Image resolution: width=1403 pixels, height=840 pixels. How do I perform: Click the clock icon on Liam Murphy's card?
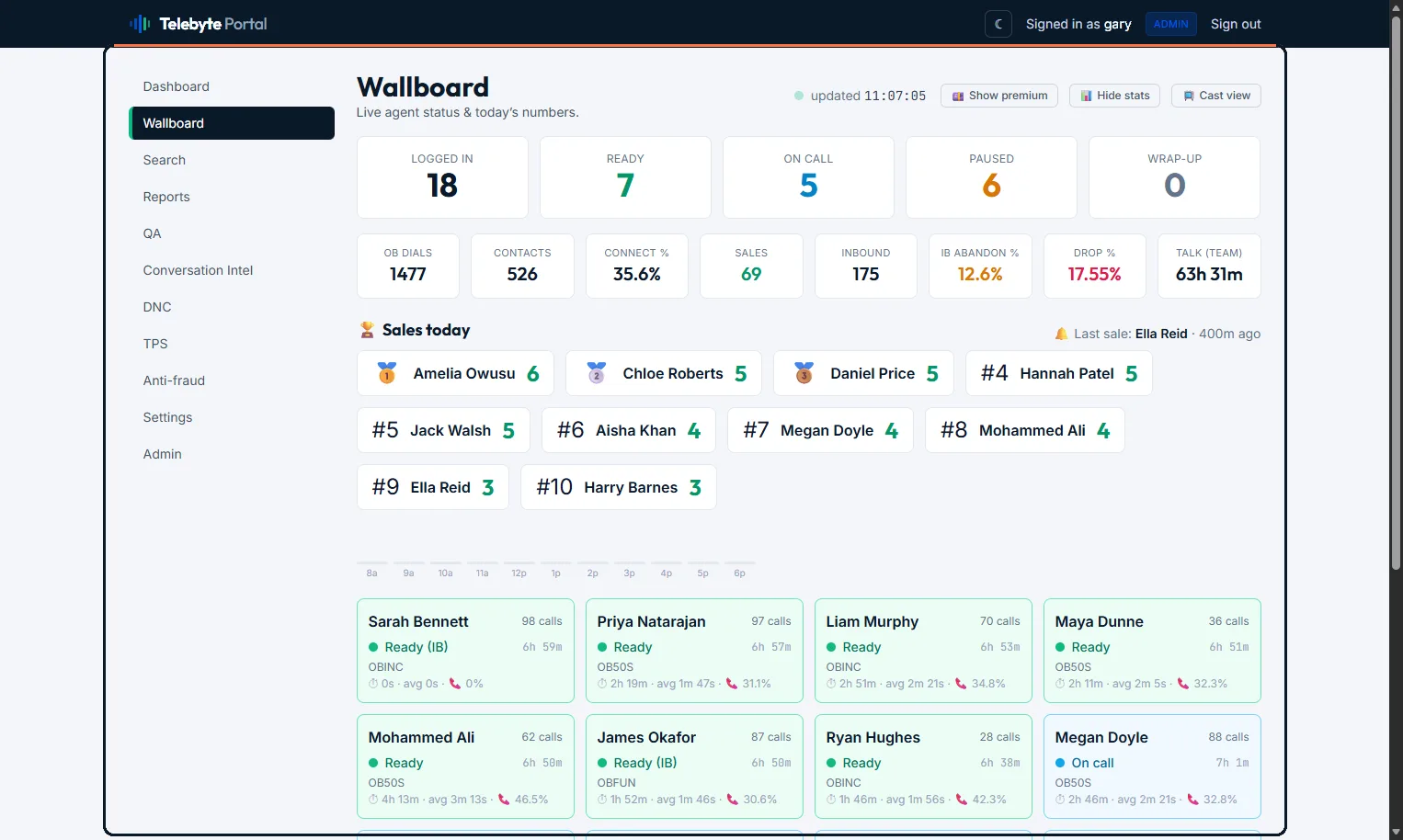[x=831, y=684]
